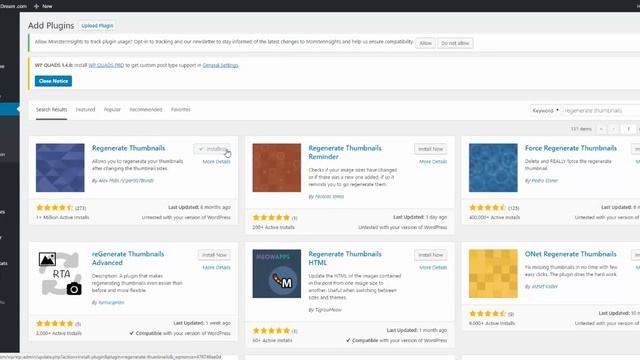Open Regenerate Thumbnails Reminder title link
The width and height of the screenshot is (640, 360).
(345, 152)
